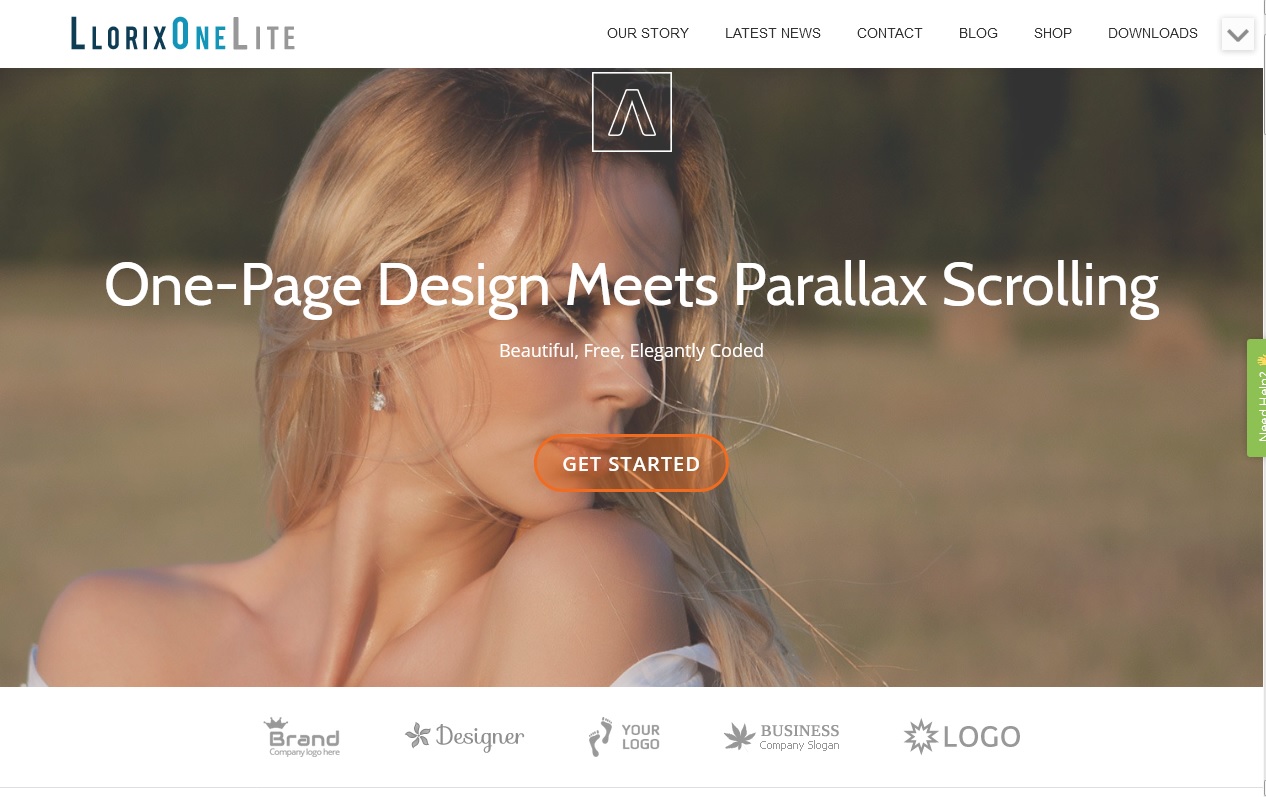Click the Business Company Slogan leaf logo
The image size is (1266, 797).
click(782, 737)
